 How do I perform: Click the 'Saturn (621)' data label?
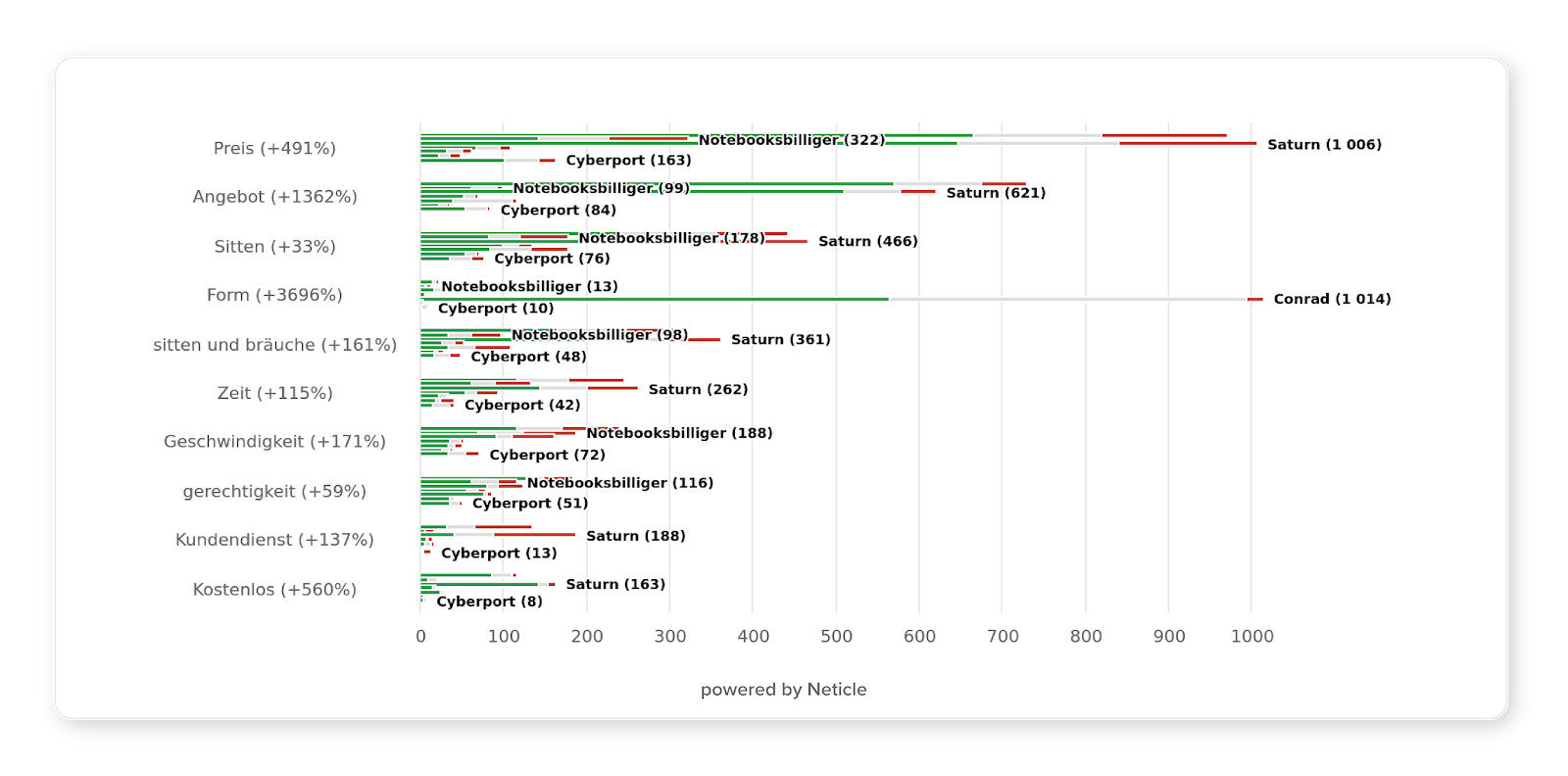click(x=996, y=193)
